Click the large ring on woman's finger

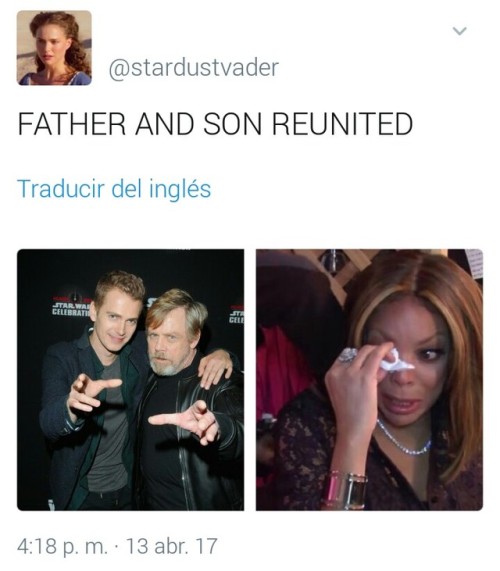click(x=348, y=355)
